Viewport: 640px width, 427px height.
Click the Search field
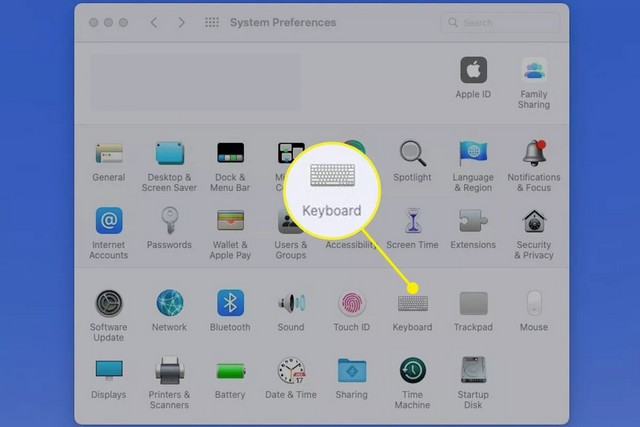point(500,22)
